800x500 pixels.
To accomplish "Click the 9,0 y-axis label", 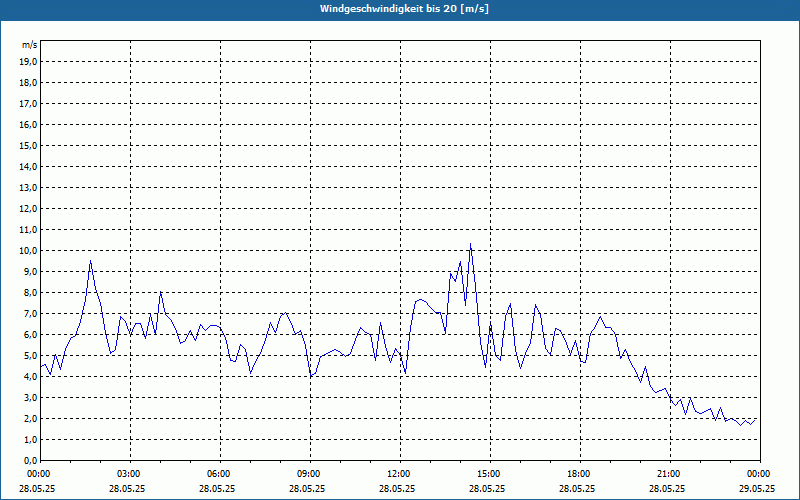I will [31, 271].
